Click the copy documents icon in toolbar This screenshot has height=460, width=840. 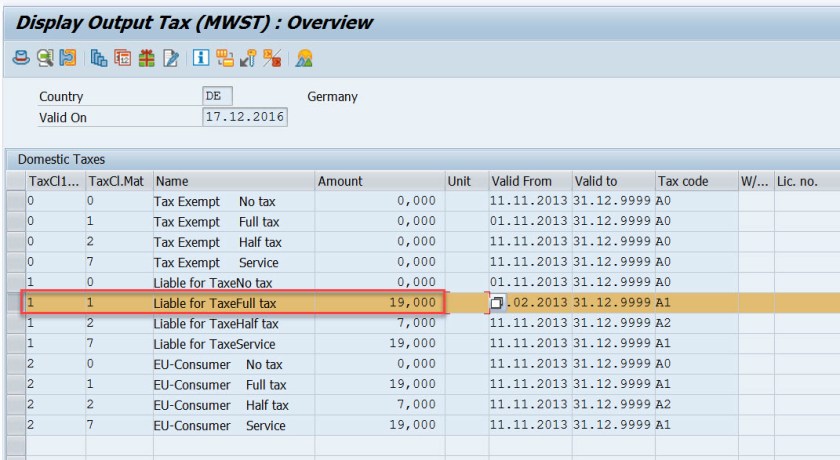[99, 59]
